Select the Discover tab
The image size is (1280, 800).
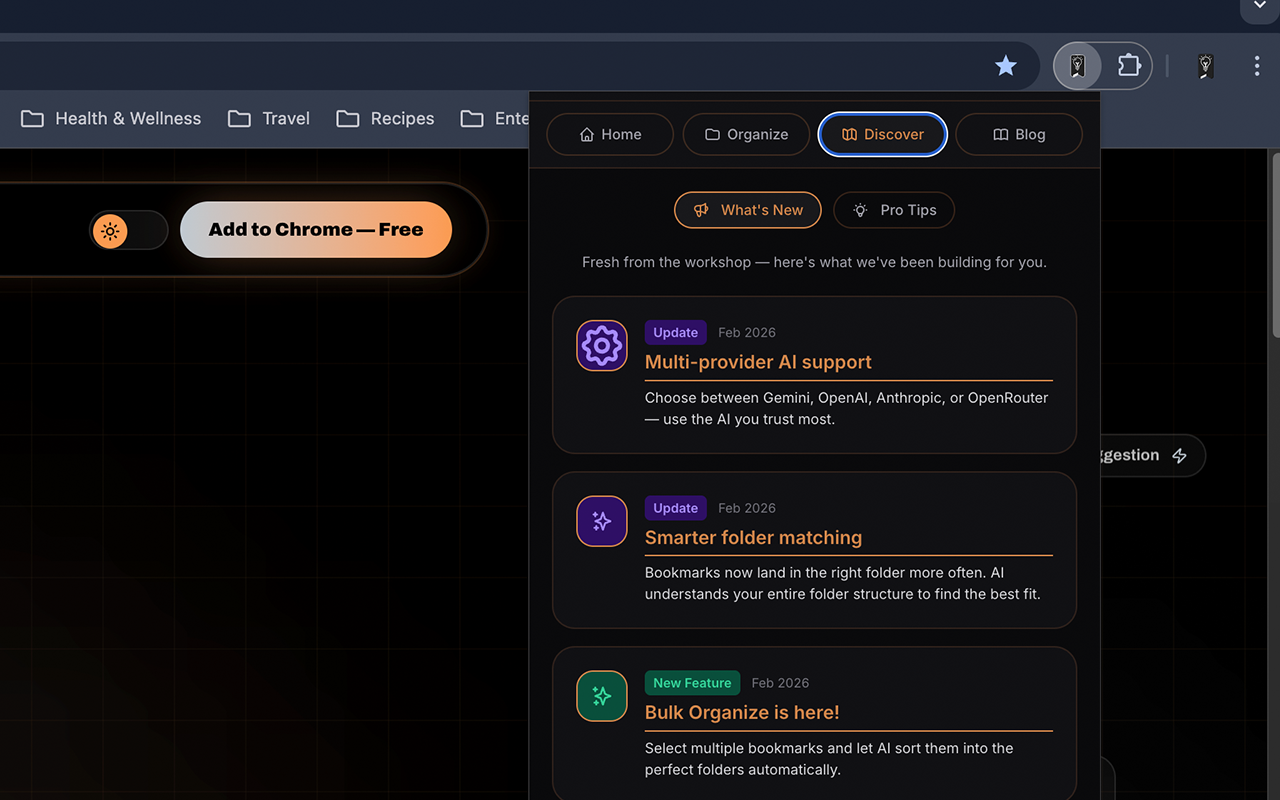click(x=883, y=134)
